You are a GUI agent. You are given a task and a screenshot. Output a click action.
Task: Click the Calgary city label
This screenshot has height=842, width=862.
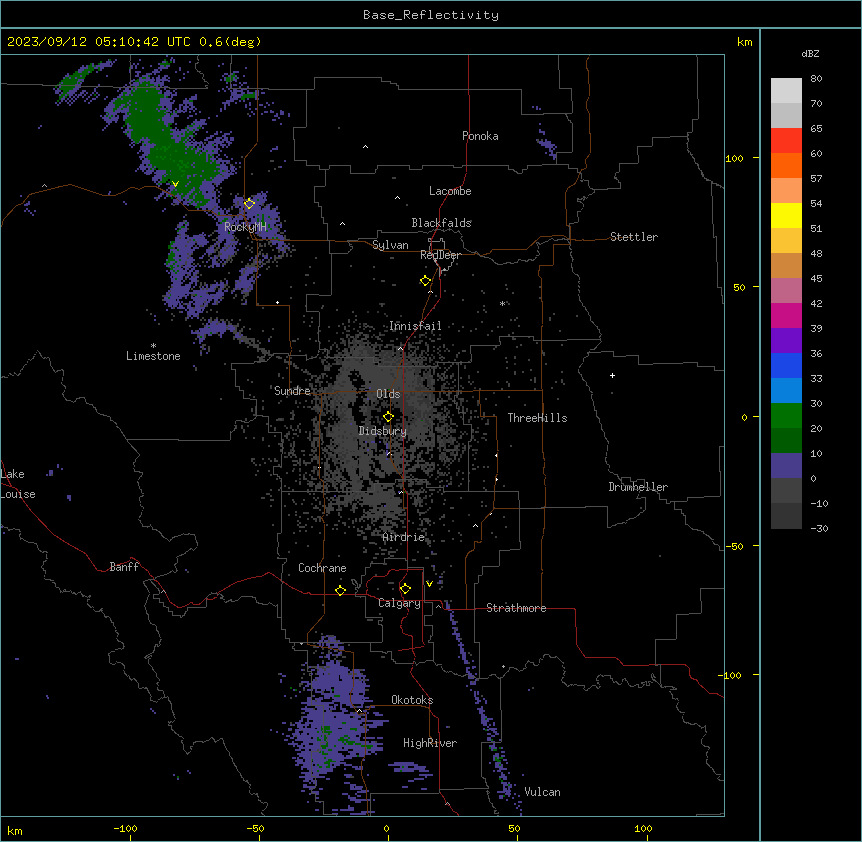coord(399,603)
